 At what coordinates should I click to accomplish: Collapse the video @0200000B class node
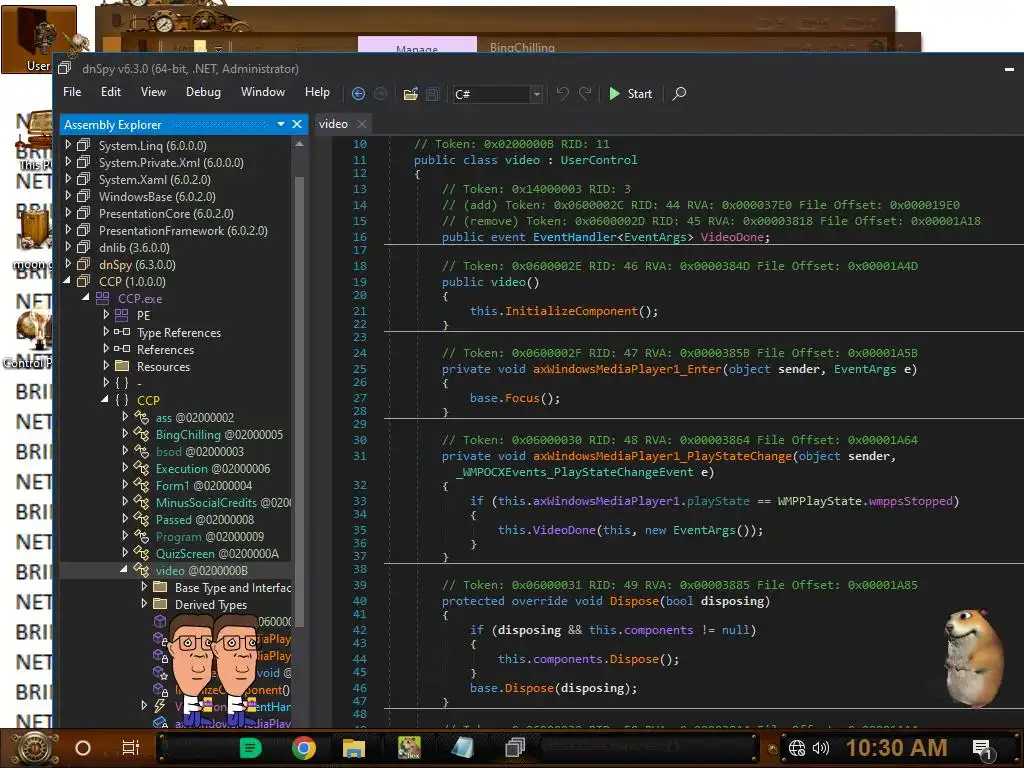tap(124, 570)
